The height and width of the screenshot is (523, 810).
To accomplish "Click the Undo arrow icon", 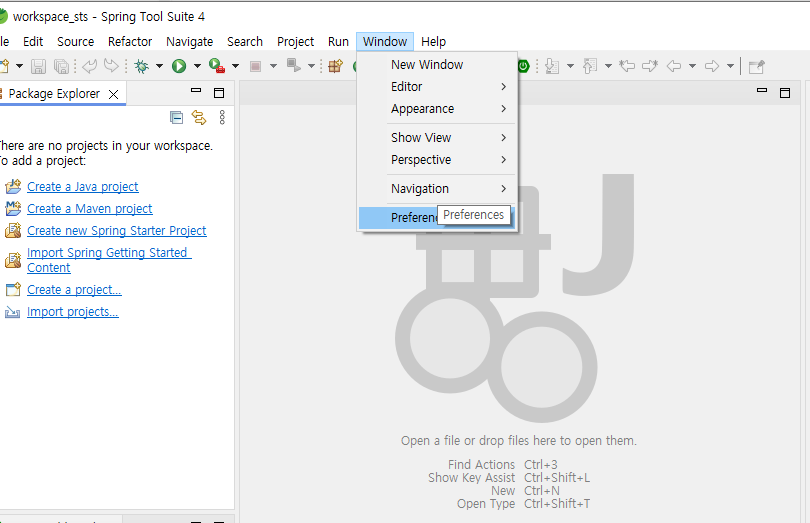I will [90, 66].
